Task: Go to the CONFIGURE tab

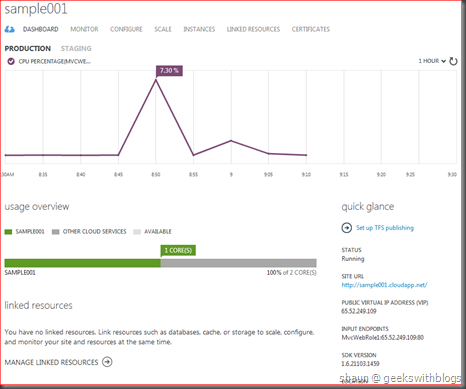Action: click(x=126, y=29)
